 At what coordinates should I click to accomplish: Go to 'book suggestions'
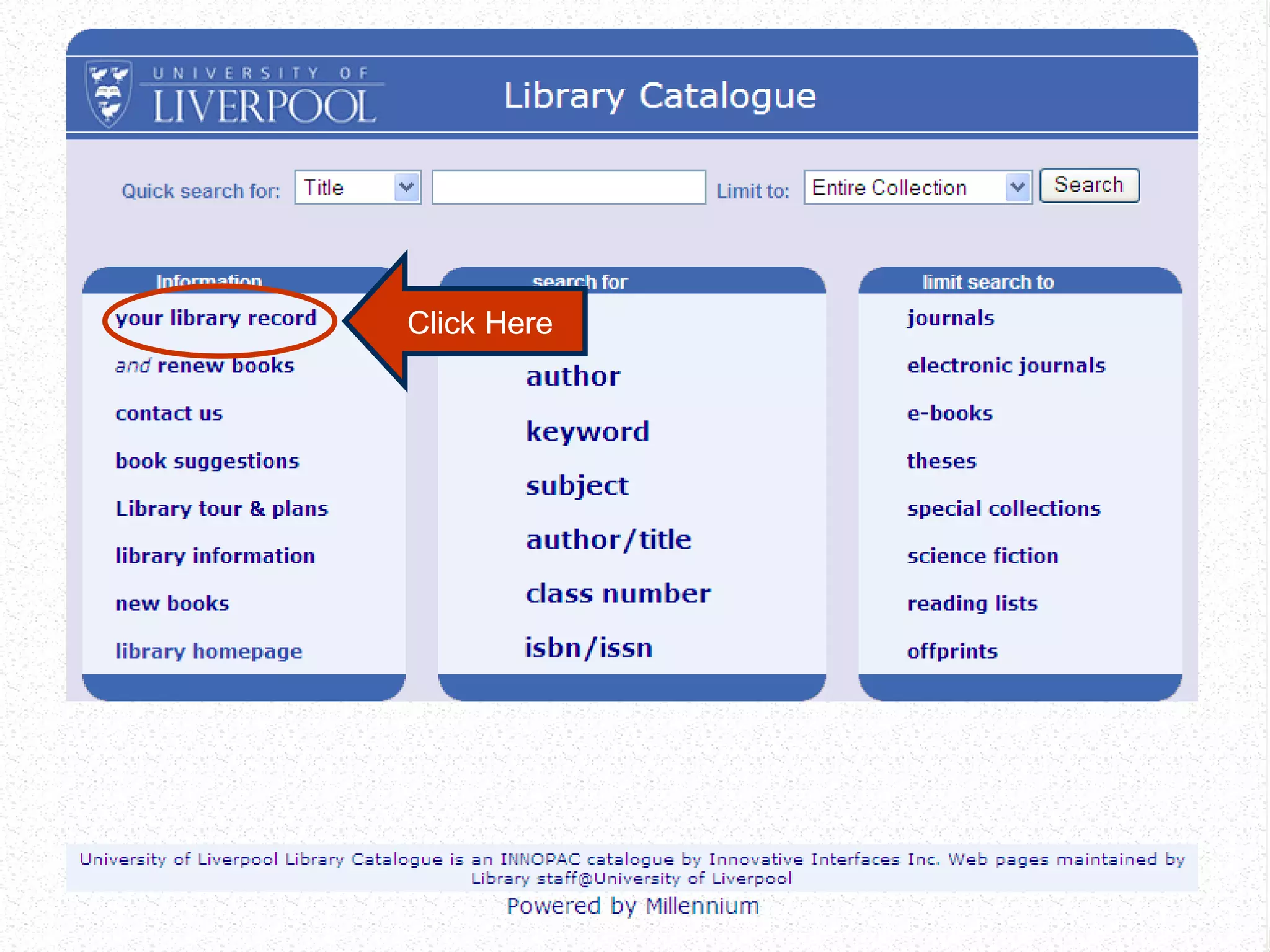(x=207, y=461)
